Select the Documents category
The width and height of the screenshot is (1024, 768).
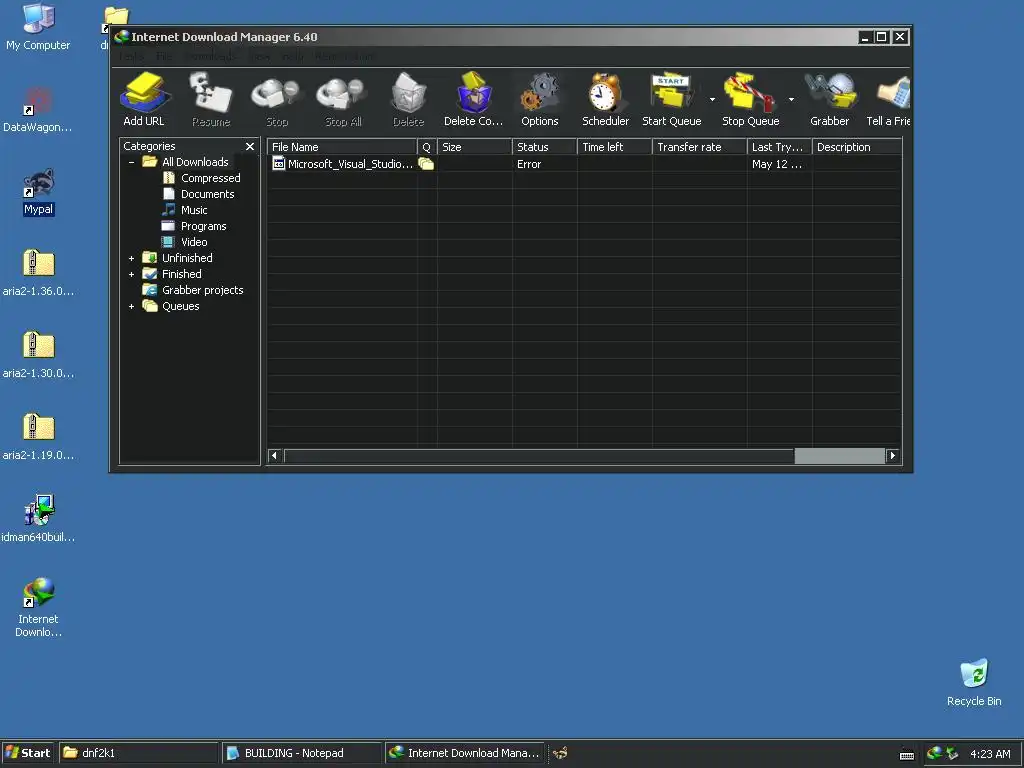(x=207, y=194)
